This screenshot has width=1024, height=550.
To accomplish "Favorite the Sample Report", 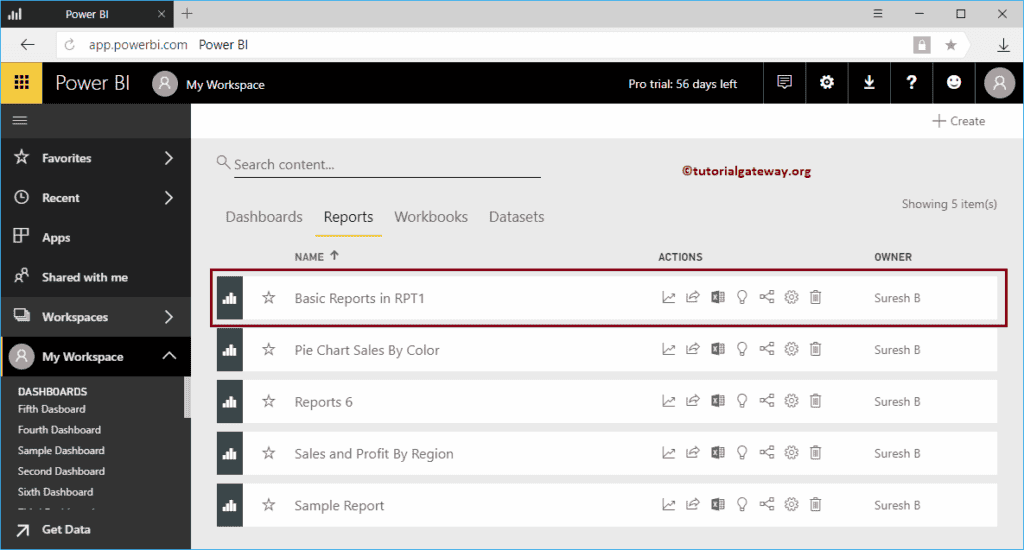I will [x=268, y=504].
